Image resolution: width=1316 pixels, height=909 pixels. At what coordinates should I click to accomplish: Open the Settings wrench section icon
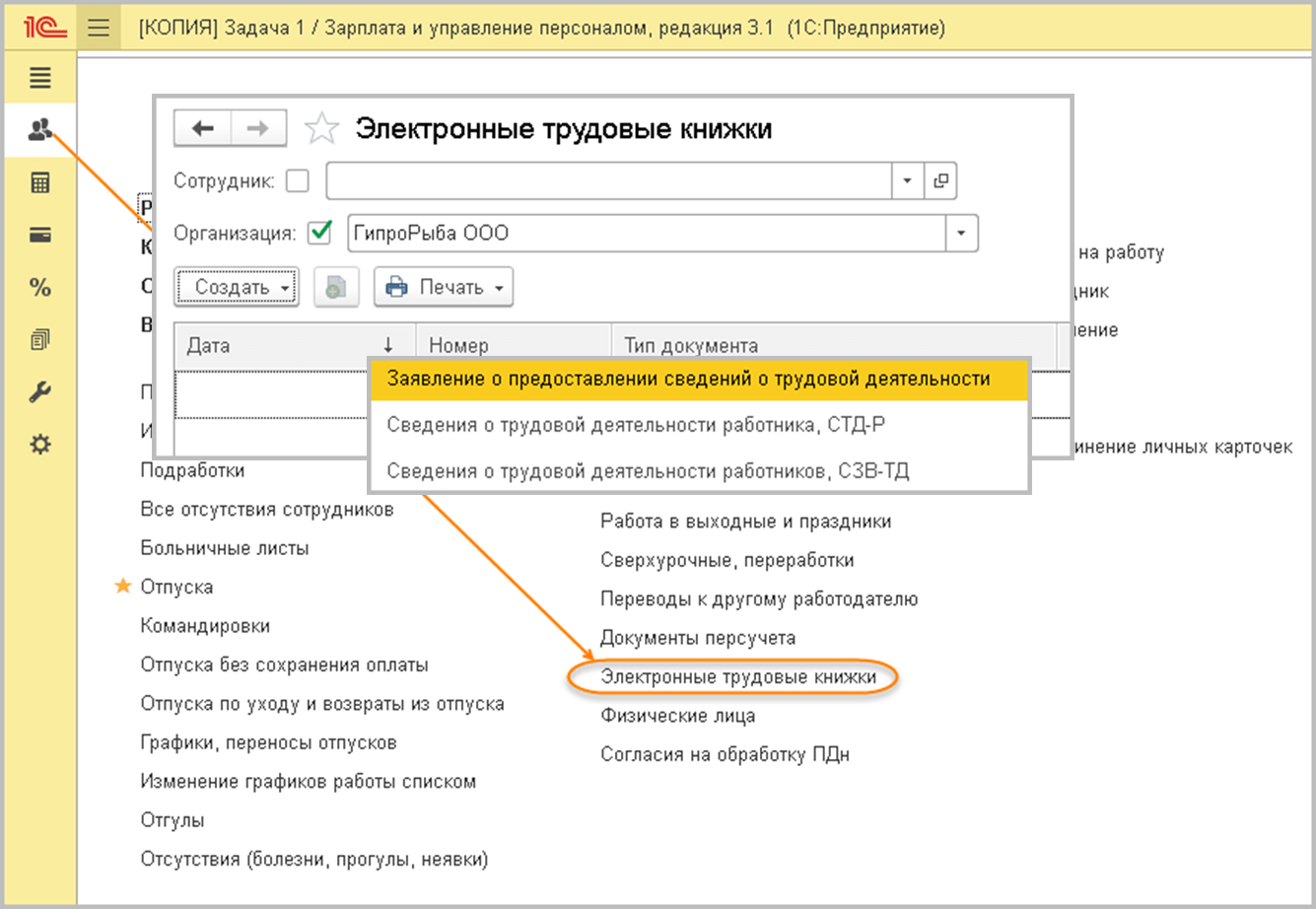coord(40,392)
